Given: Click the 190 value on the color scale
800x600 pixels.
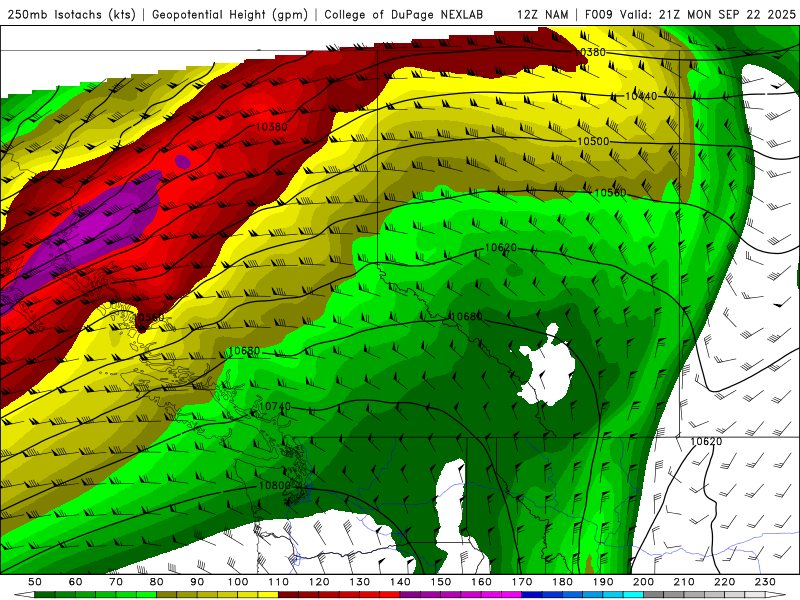Looking at the screenshot, I should click(603, 582).
